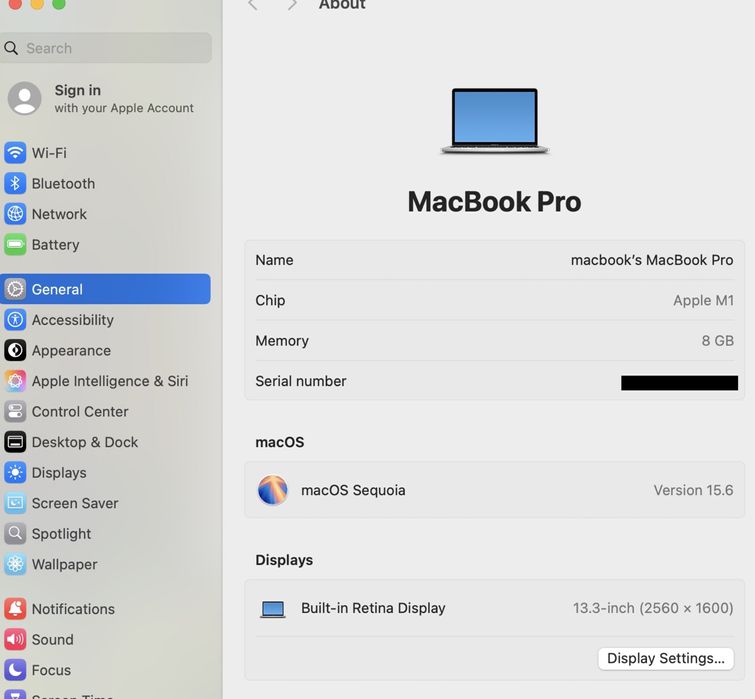Go forward with the right chevron
This screenshot has height=699, width=755.
(292, 5)
